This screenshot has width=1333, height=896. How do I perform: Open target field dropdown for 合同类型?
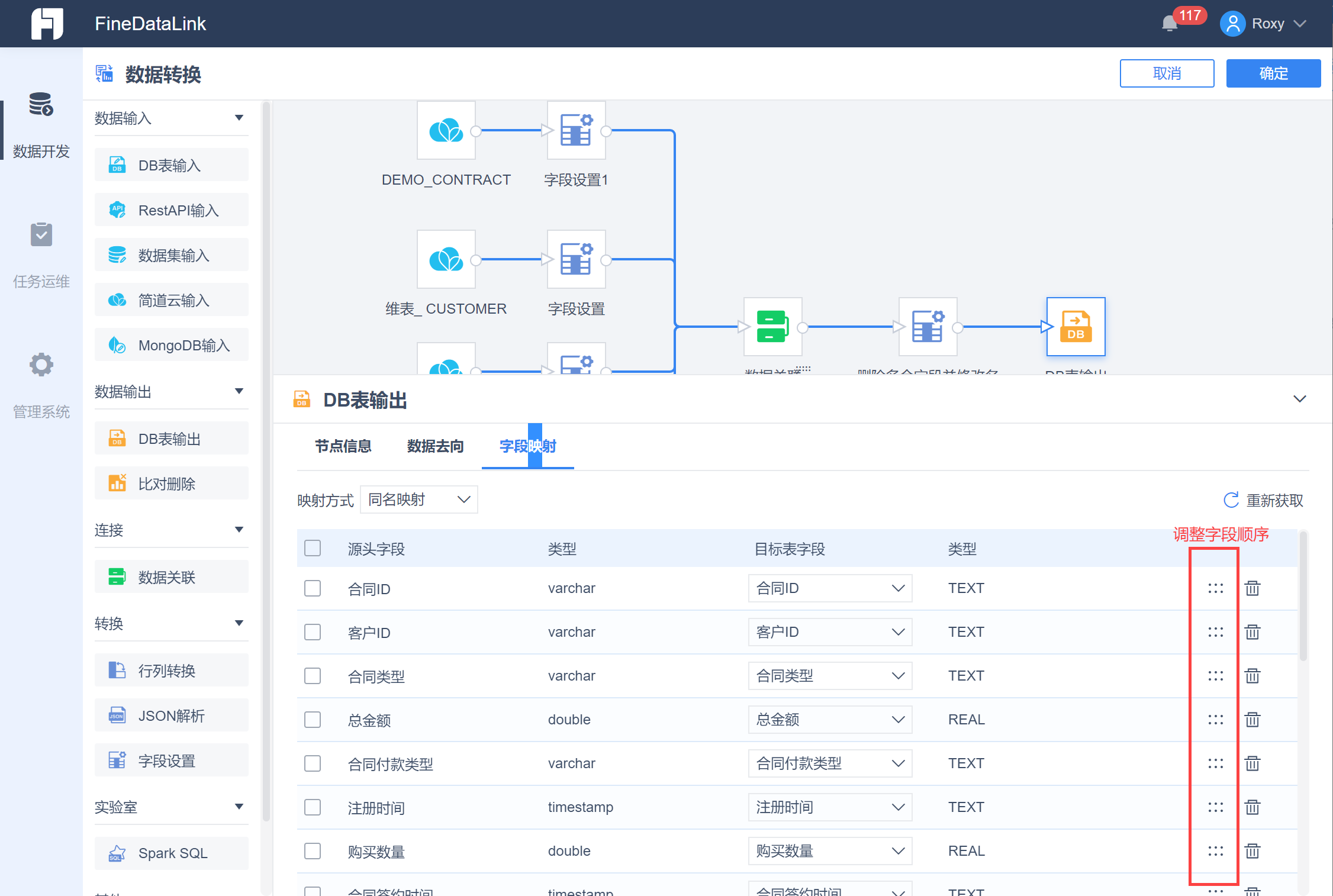click(829, 676)
